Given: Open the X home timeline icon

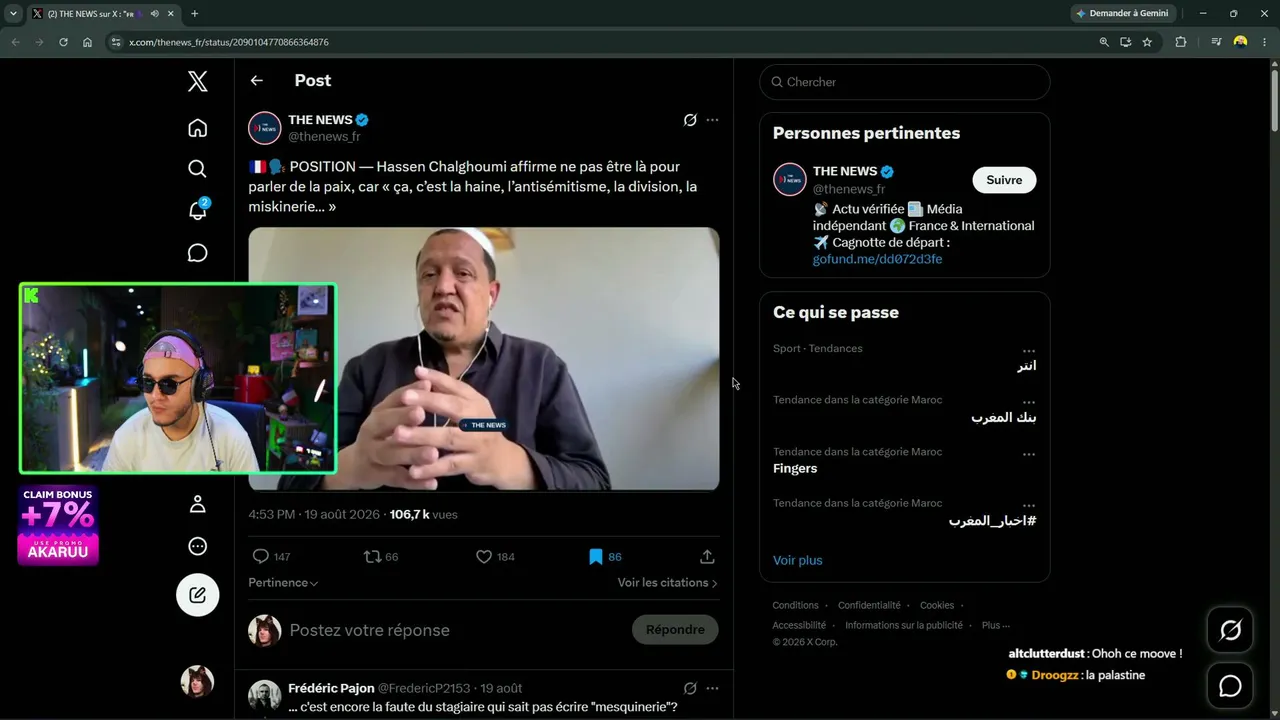Looking at the screenshot, I should pos(198,128).
